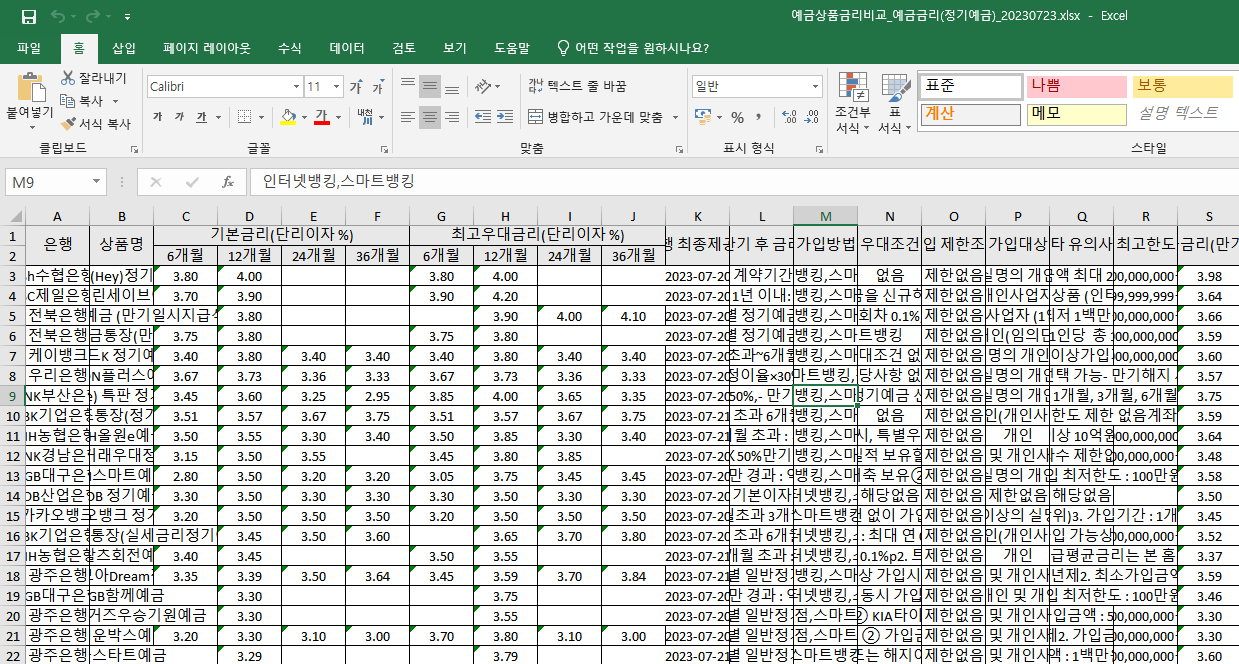This screenshot has height=664, width=1239.
Task: Apply comma style
Action: point(759,117)
